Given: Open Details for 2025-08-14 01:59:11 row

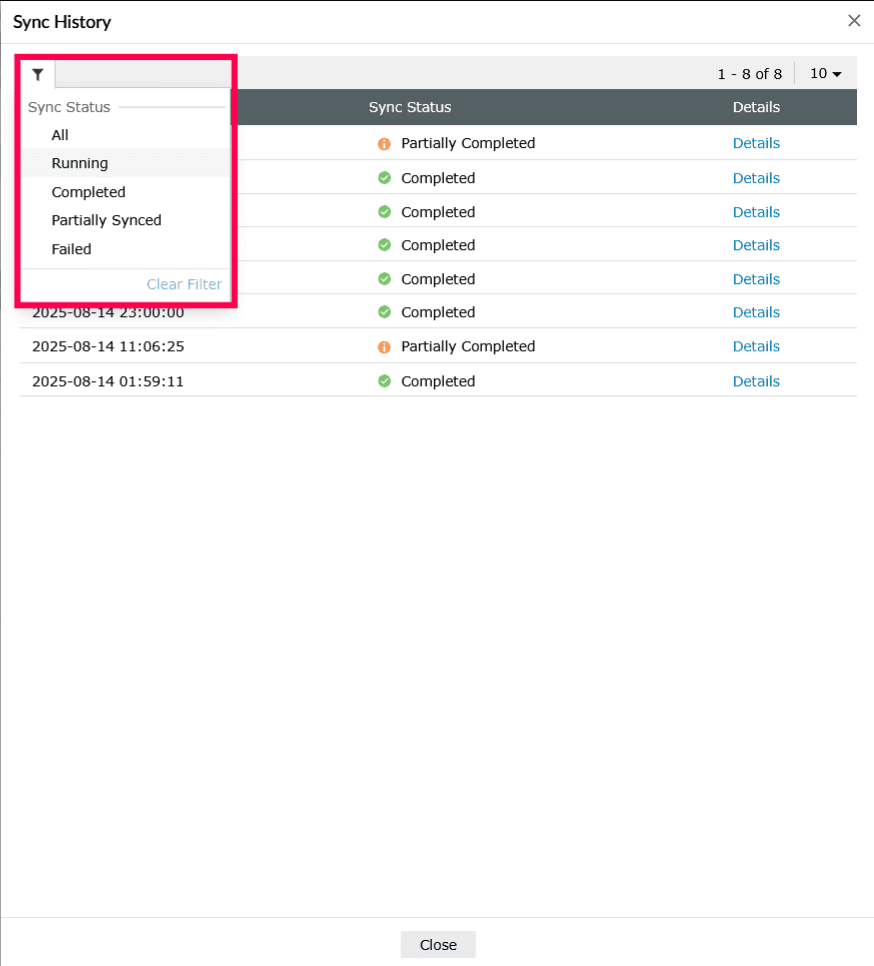Looking at the screenshot, I should click(x=756, y=381).
